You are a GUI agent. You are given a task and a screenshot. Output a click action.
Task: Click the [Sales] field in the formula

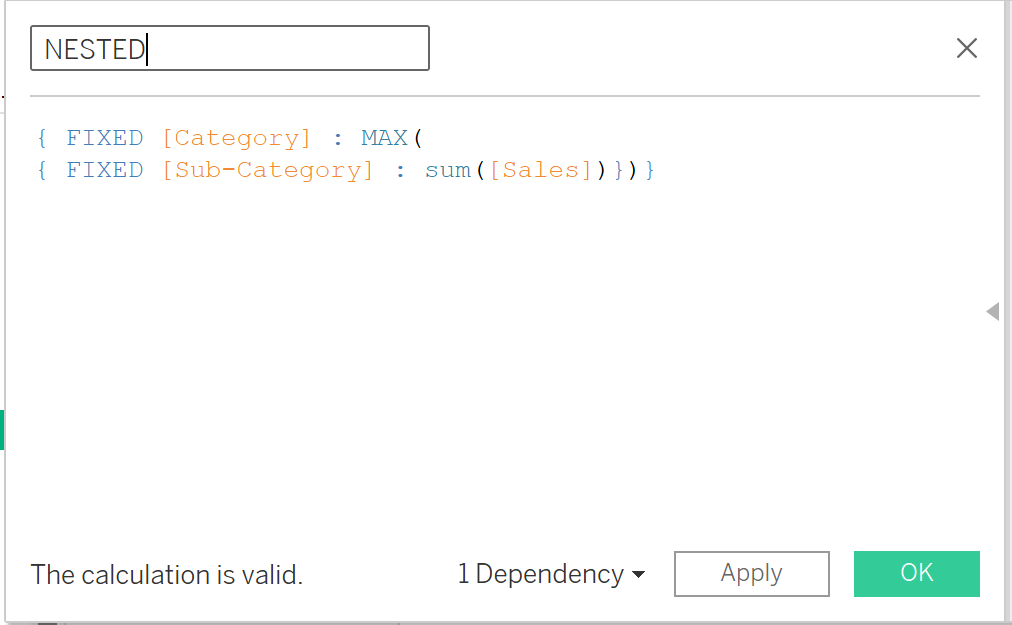[541, 170]
